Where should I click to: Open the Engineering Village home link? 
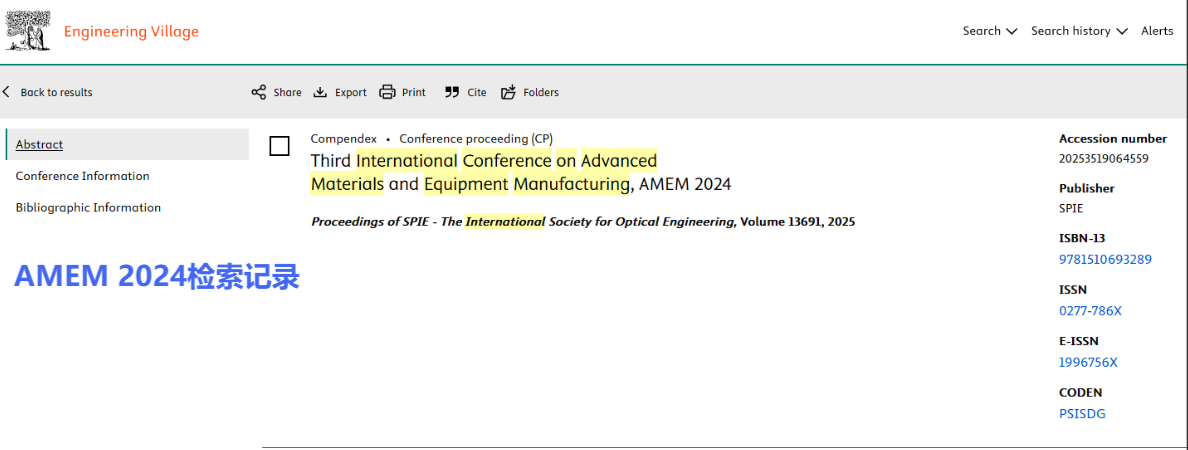131,31
